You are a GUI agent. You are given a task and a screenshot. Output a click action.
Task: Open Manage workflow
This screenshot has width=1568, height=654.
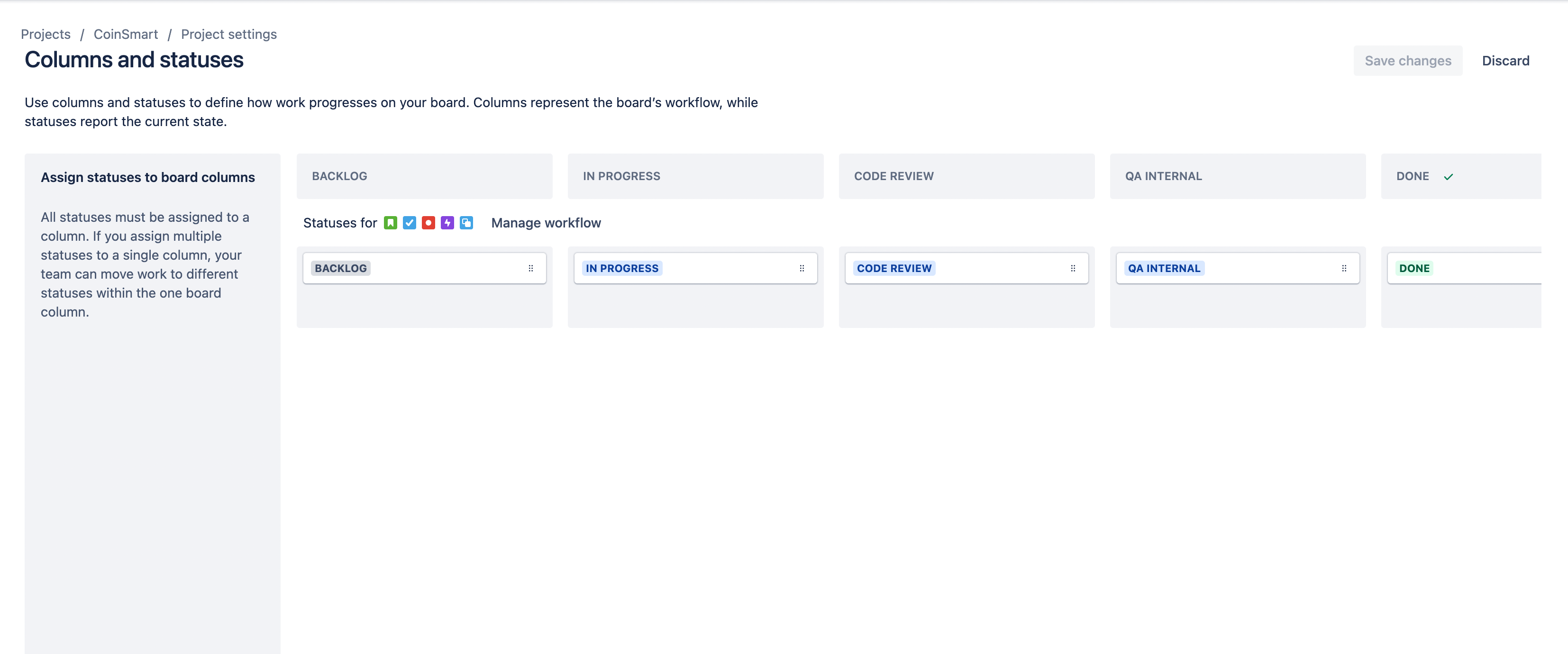click(546, 223)
